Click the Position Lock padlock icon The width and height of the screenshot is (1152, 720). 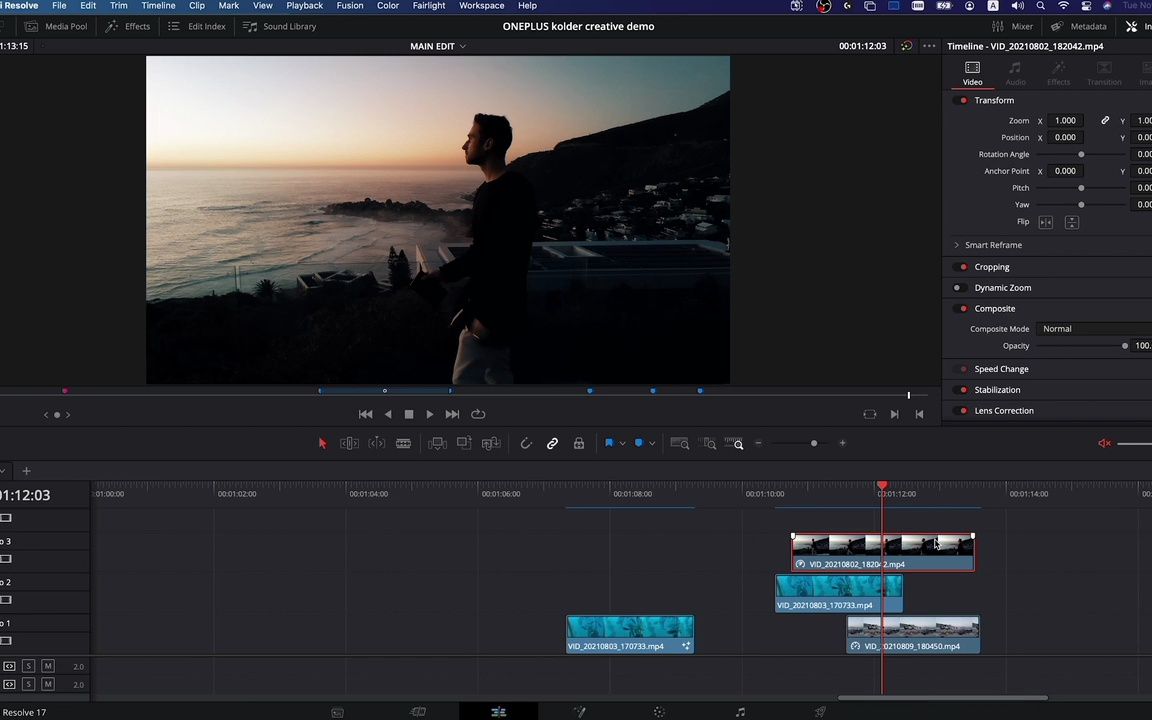tap(579, 443)
